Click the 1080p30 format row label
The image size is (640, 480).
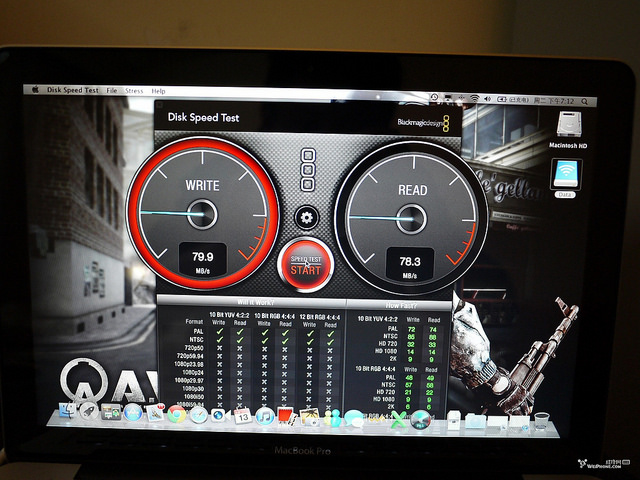(193, 389)
